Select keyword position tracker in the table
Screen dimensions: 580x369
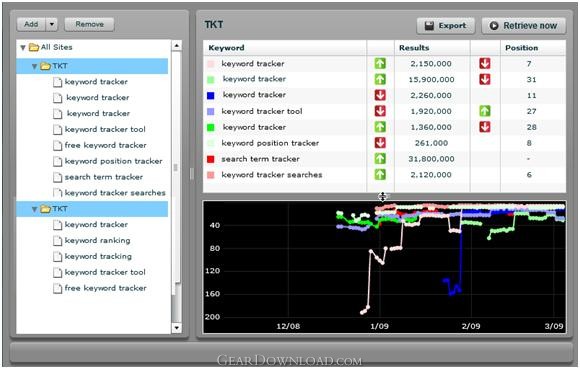coord(270,143)
